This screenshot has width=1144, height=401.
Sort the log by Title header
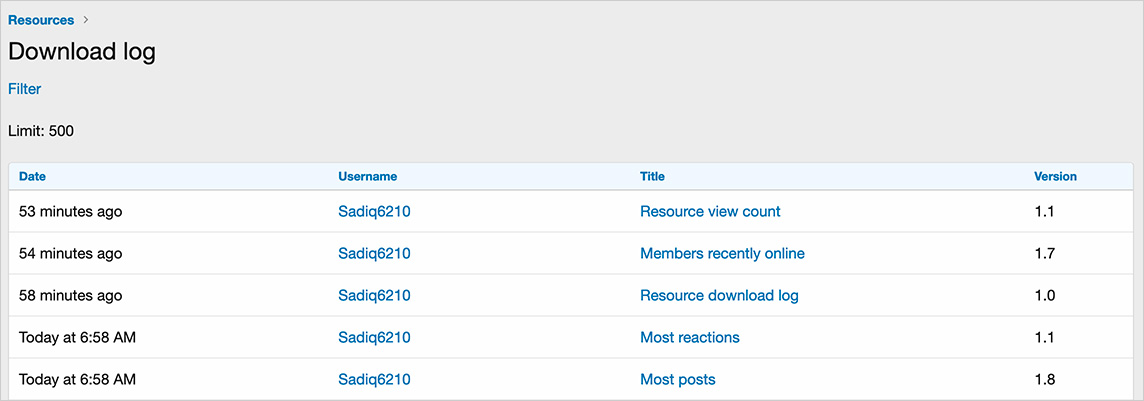click(x=652, y=176)
